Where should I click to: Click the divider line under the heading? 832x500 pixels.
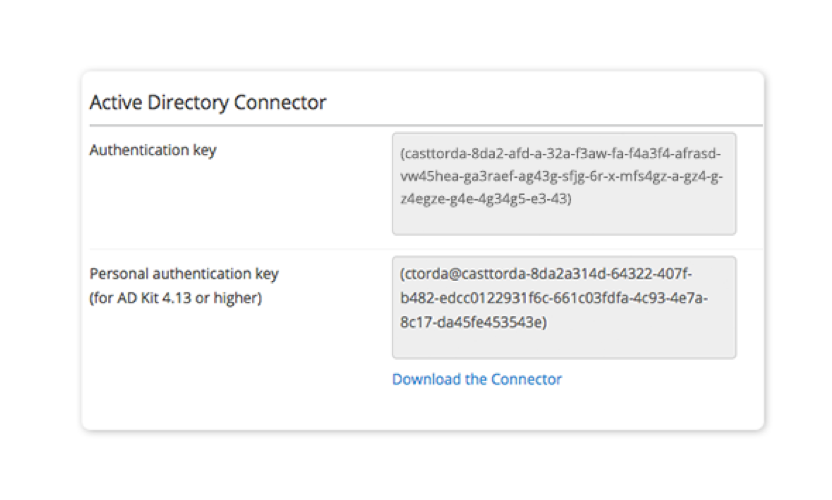425,125
